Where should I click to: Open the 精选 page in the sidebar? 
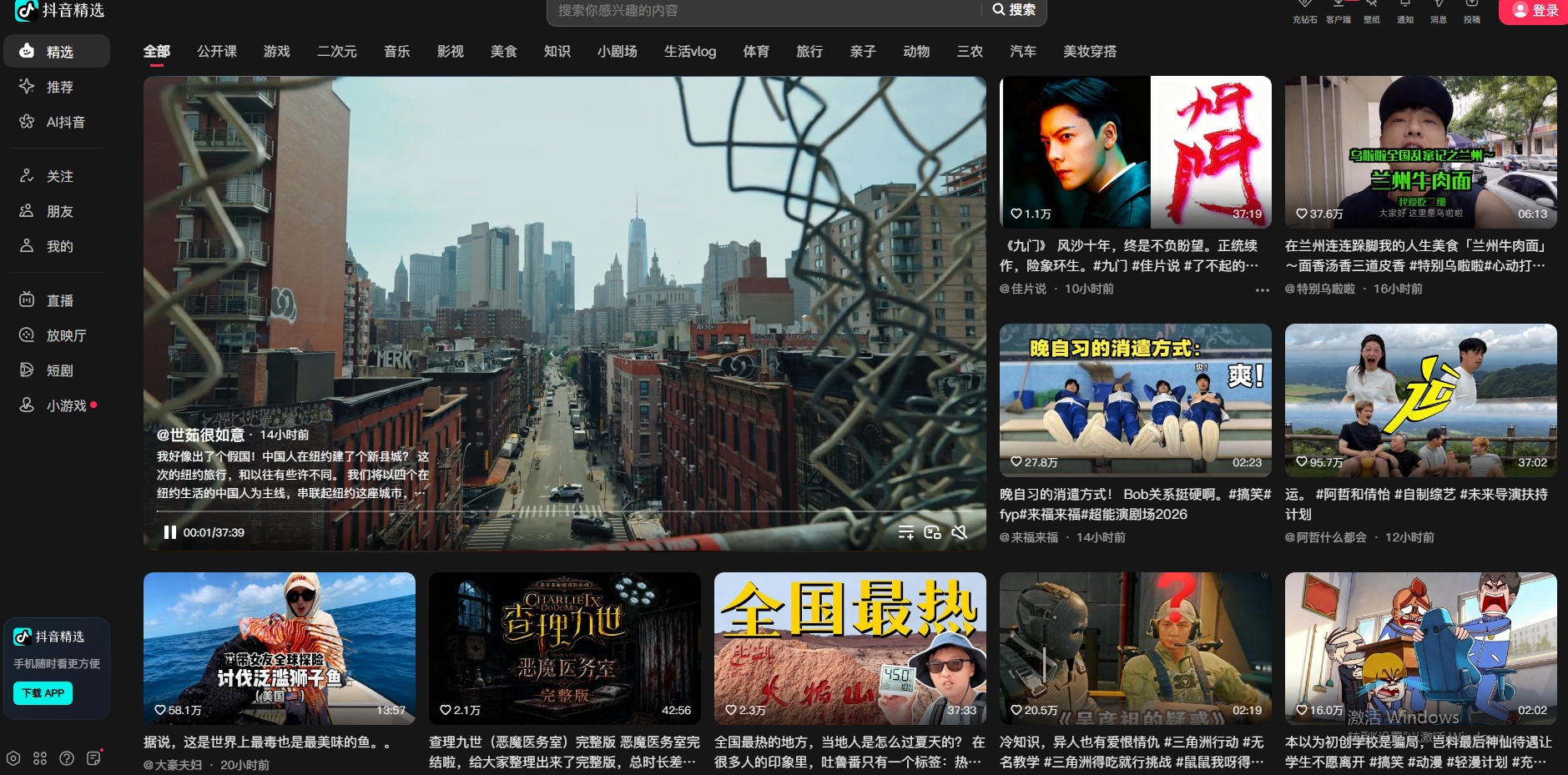coord(57,51)
